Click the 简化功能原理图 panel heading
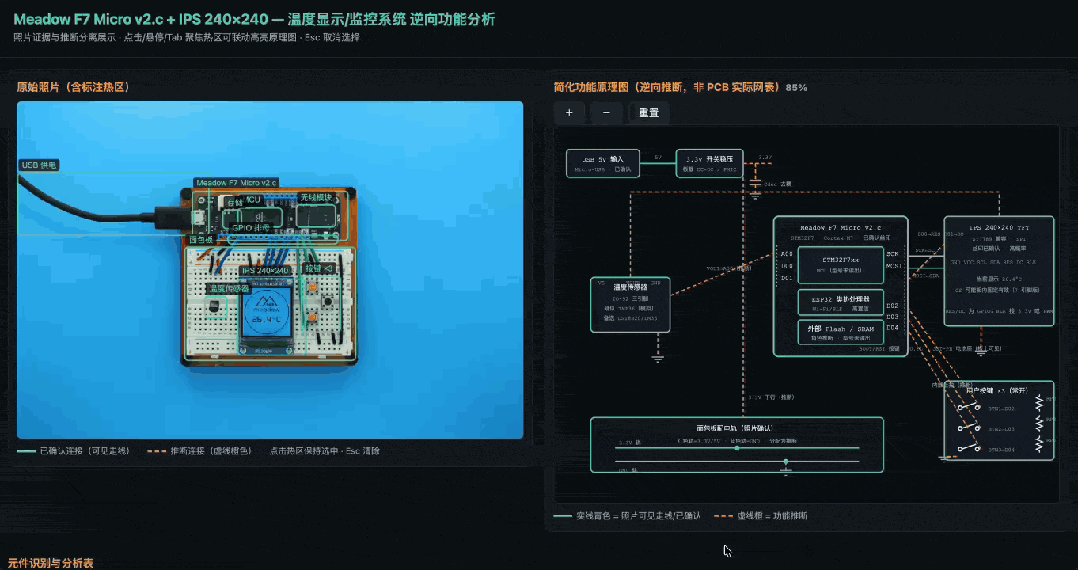1078x570 pixels. click(x=667, y=87)
